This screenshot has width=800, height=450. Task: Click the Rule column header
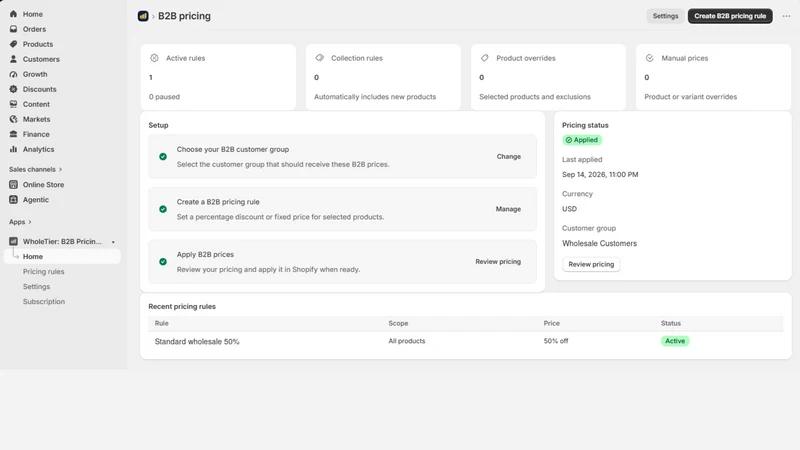[x=161, y=323]
